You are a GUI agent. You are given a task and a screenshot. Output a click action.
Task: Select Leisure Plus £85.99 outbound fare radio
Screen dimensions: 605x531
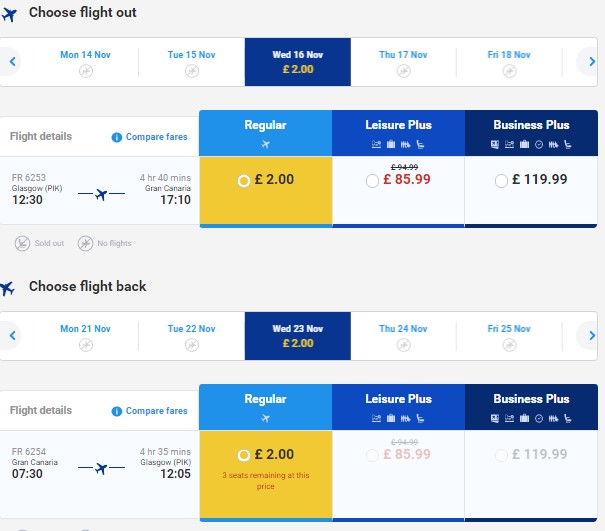(372, 181)
